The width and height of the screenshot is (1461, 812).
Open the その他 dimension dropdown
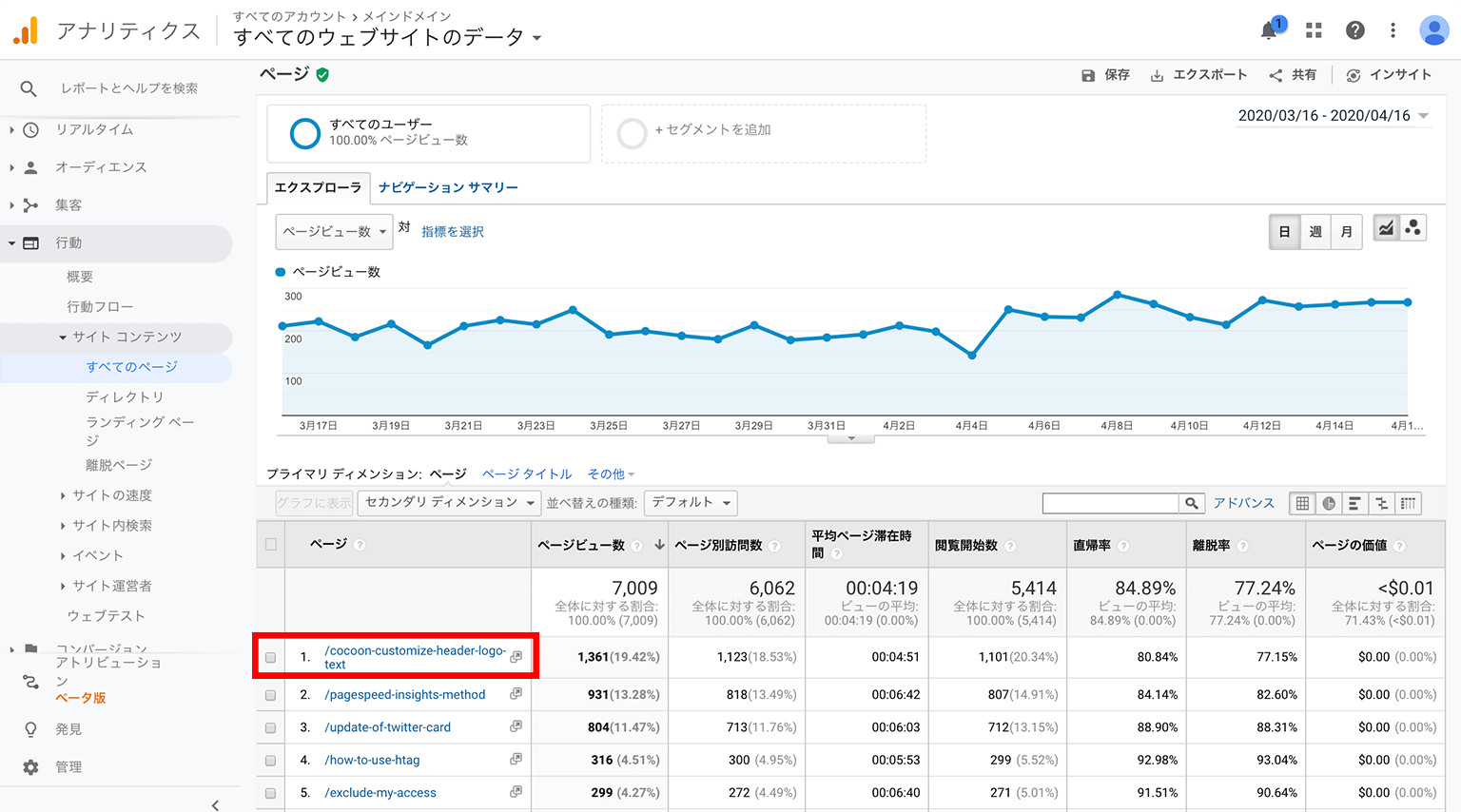[611, 474]
